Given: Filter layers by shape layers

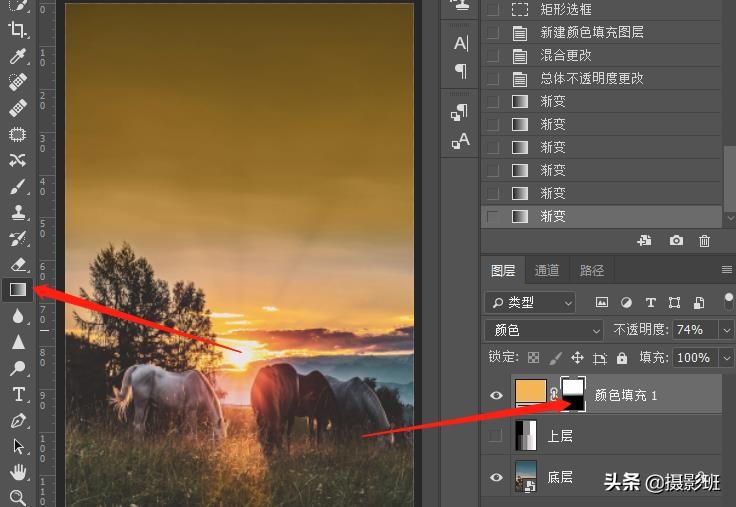Looking at the screenshot, I should (675, 303).
